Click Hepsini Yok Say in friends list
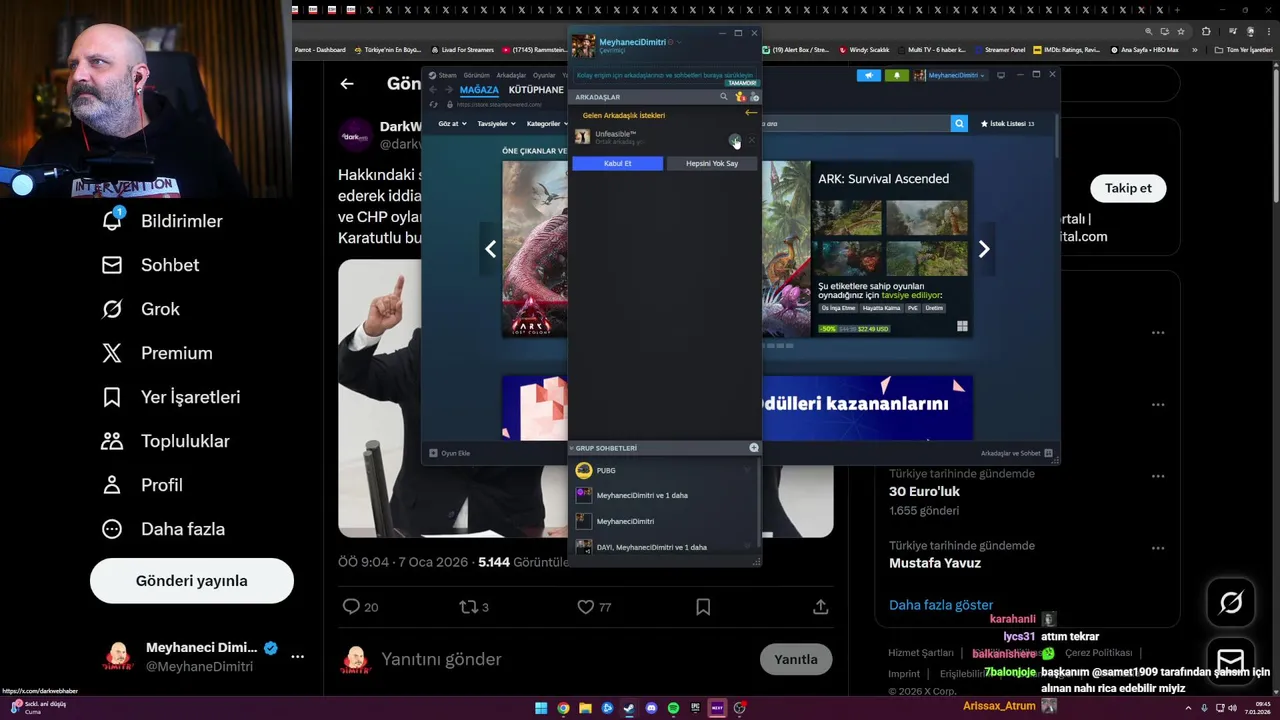The width and height of the screenshot is (1280, 720). pos(712,163)
